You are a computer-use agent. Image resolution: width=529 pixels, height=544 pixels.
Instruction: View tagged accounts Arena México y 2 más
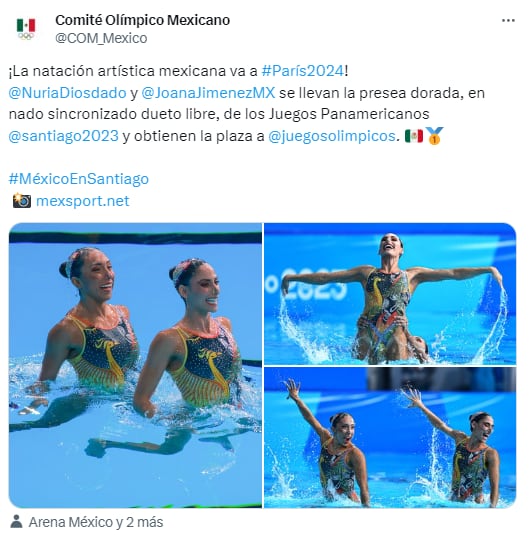pyautogui.click(x=96, y=522)
